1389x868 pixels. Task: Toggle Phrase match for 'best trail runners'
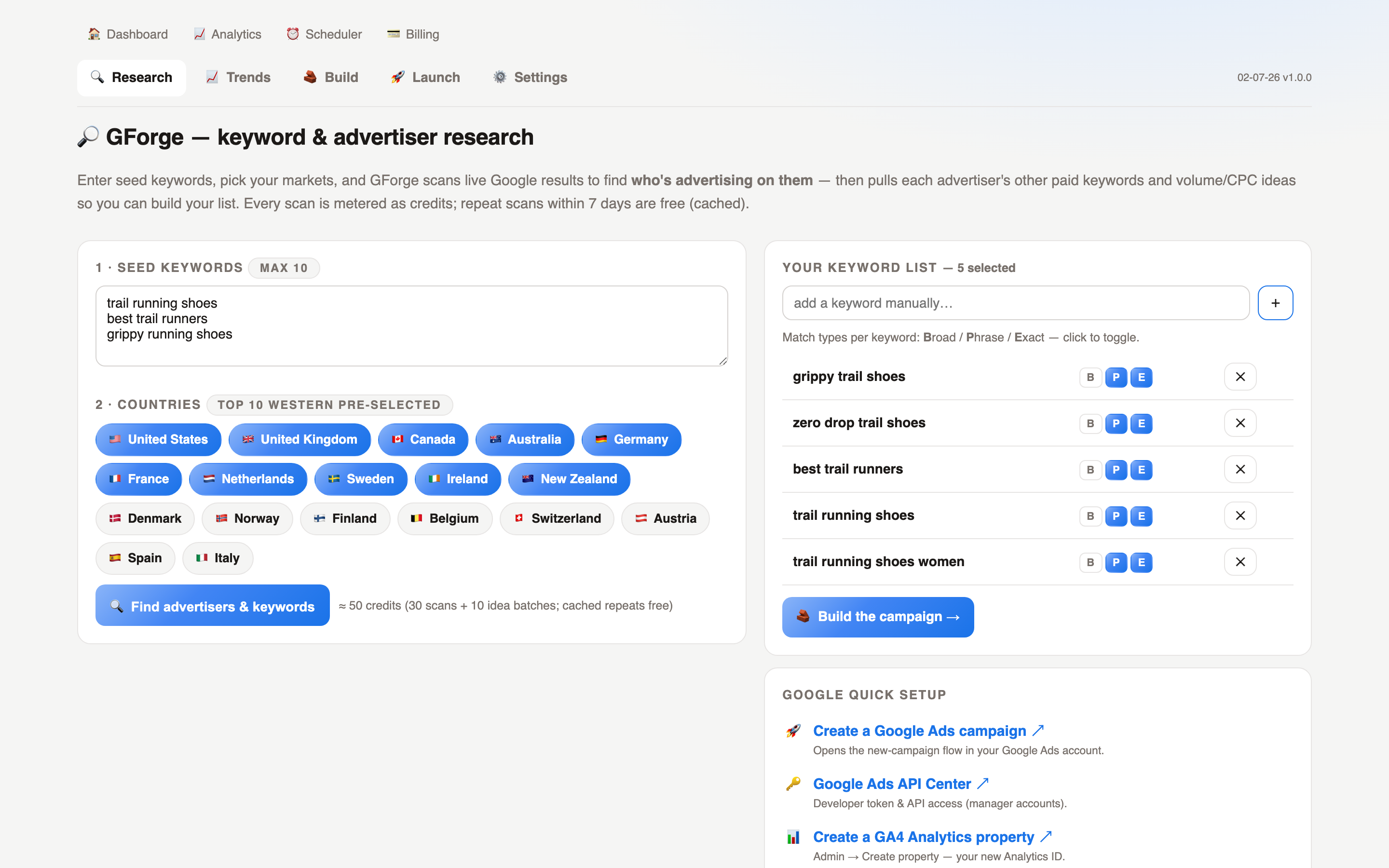coord(1116,470)
